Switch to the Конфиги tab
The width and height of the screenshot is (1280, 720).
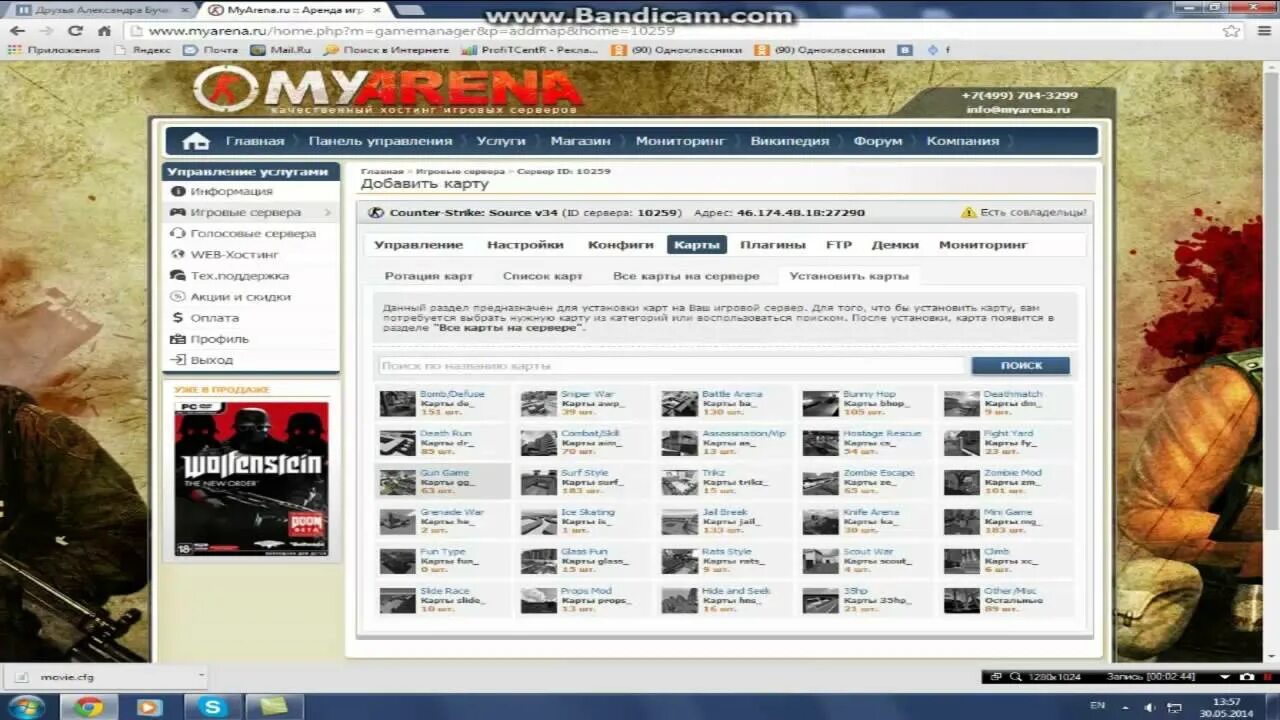621,244
